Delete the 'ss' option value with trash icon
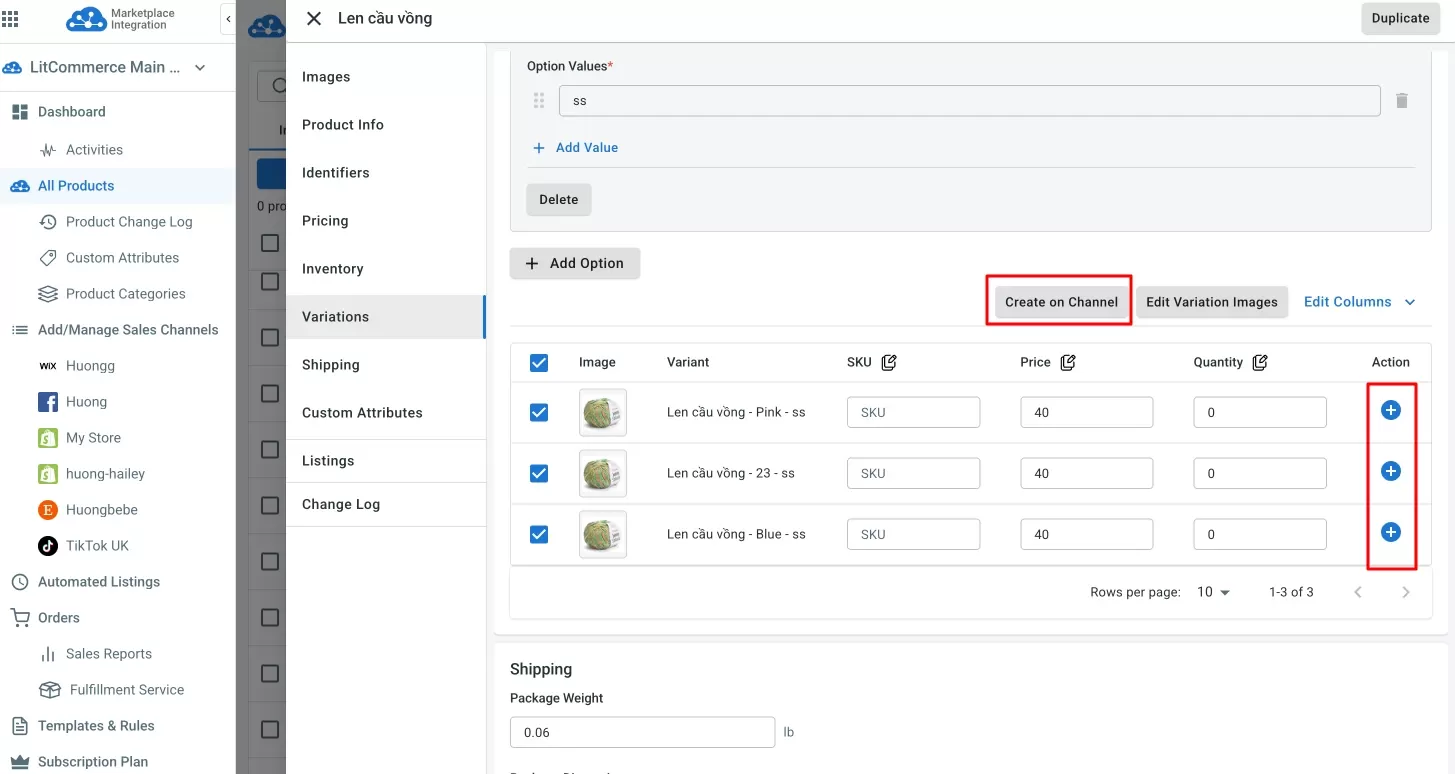The image size is (1455, 774). [1402, 101]
